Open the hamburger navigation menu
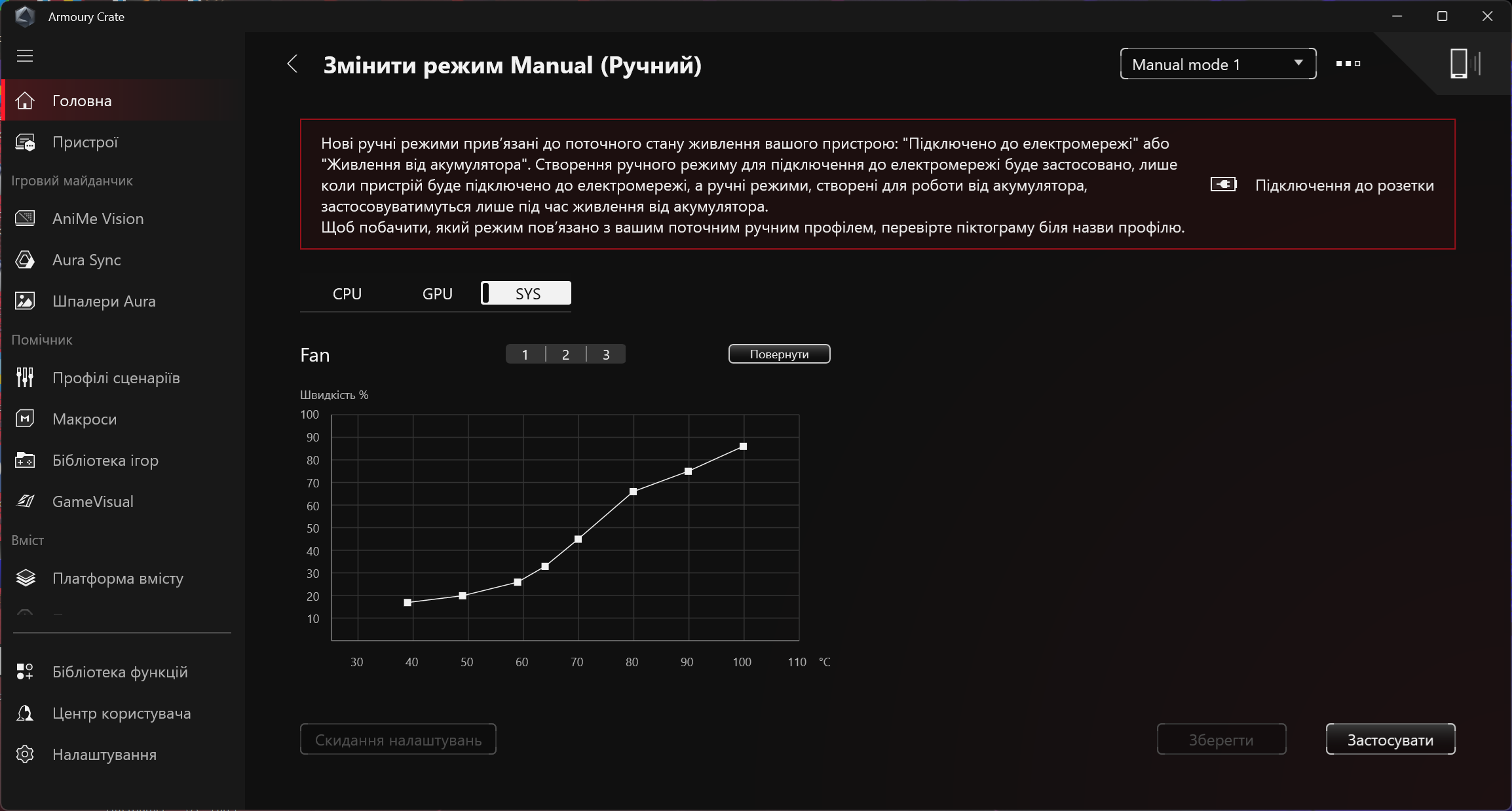Image resolution: width=1512 pixels, height=811 pixels. 25,56
